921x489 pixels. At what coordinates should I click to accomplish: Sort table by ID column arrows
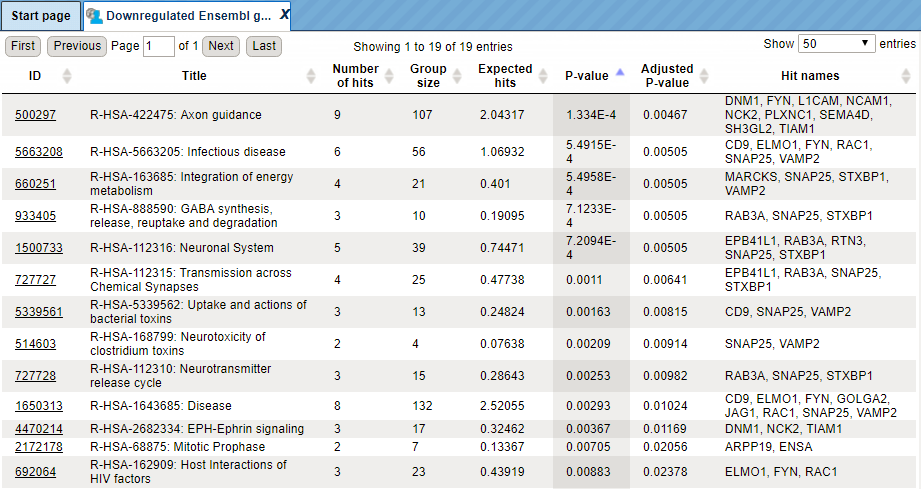[x=67, y=76]
